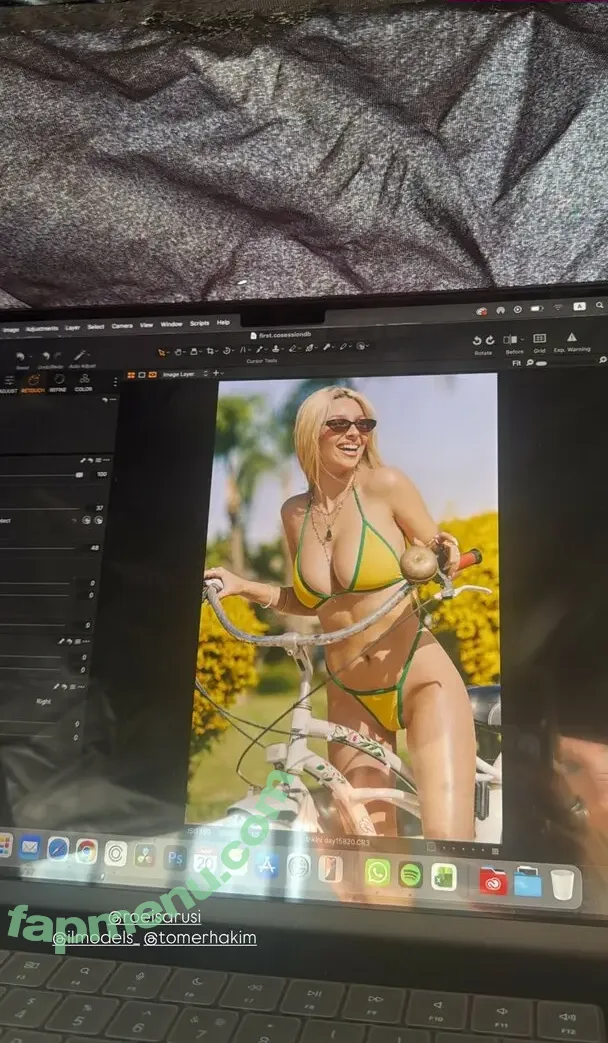The image size is (608, 1043).
Task: Enable the Exp. Warning indicator
Action: click(x=572, y=338)
